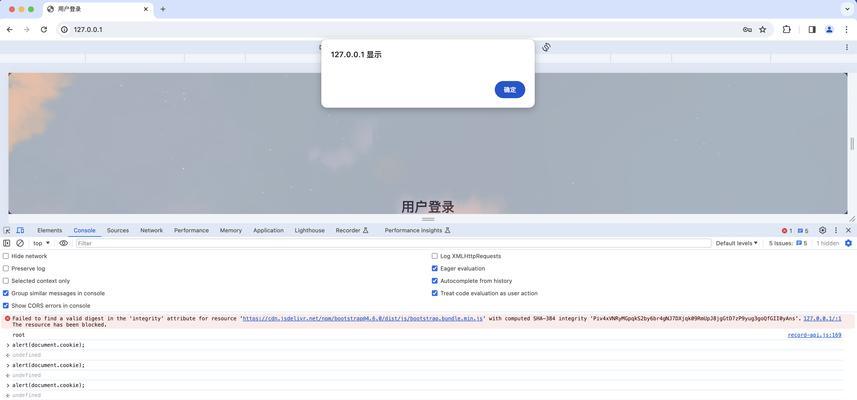Open DevTools customize three-dot menu
This screenshot has width=857, height=400.
point(836,231)
